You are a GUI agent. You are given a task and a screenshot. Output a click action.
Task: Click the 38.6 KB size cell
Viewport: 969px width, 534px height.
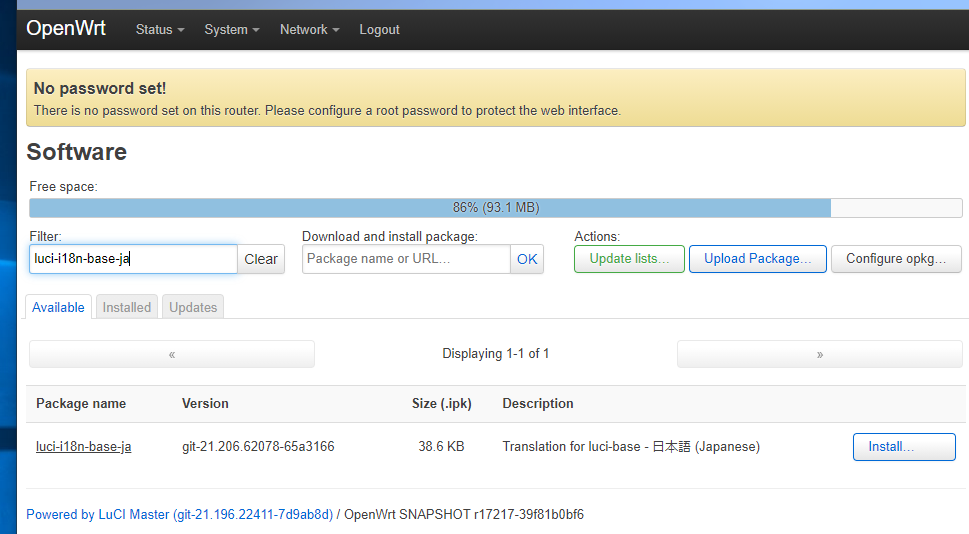(441, 446)
